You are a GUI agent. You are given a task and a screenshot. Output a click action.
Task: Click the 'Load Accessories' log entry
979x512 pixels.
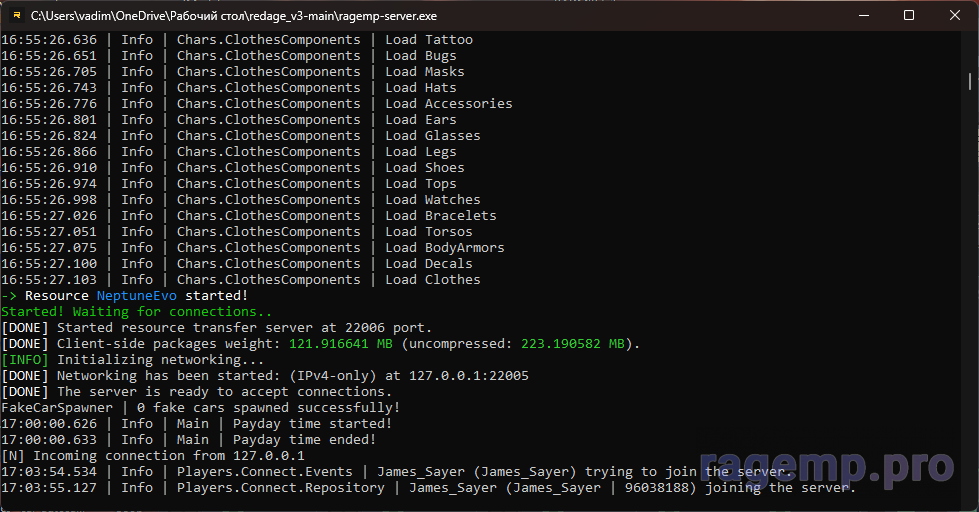(448, 104)
